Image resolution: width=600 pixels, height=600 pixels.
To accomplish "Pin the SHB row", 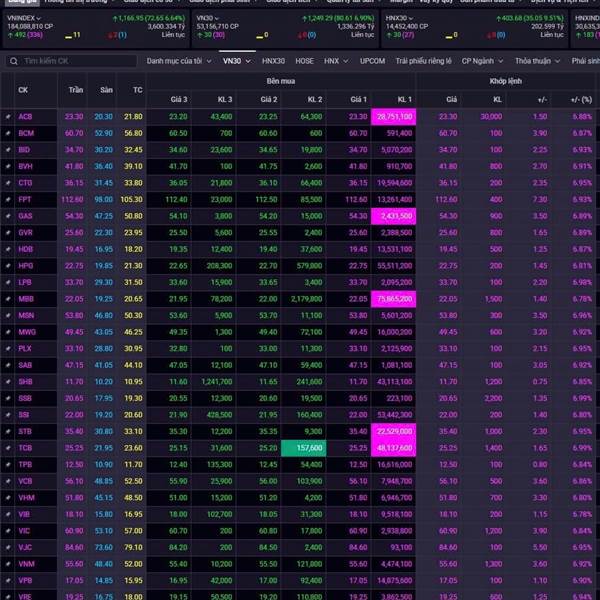I will [x=8, y=382].
